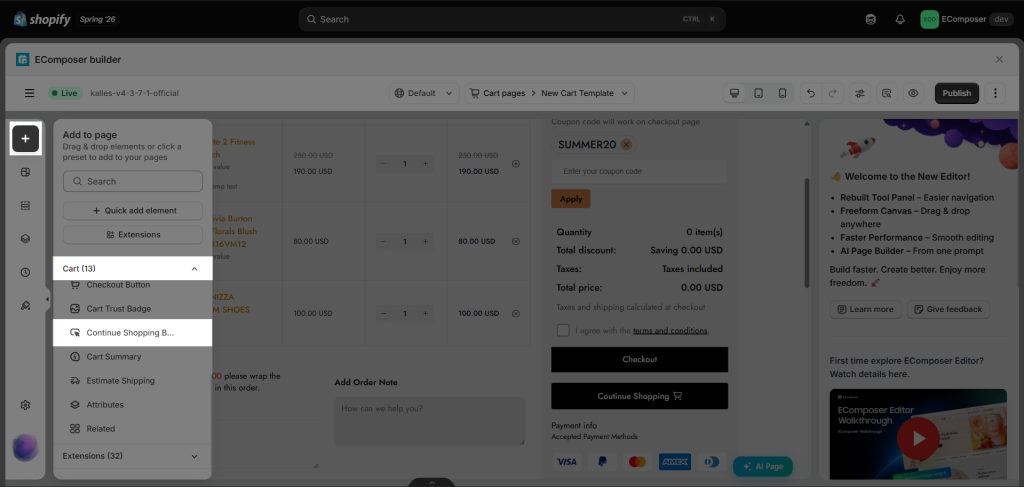The width and height of the screenshot is (1024, 487).
Task: Open the templates icon below the plus button
Action: pos(25,172)
